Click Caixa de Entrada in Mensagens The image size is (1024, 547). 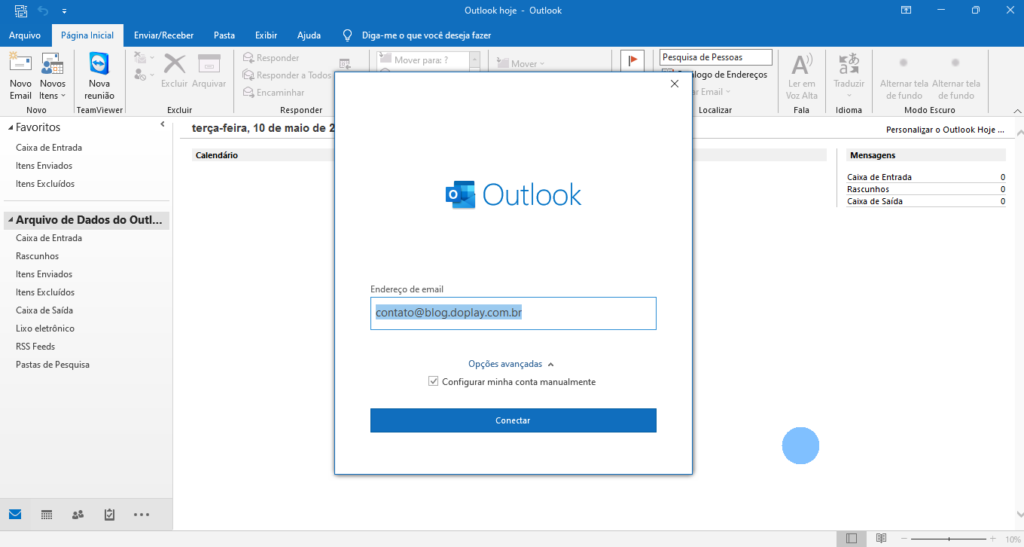(879, 177)
